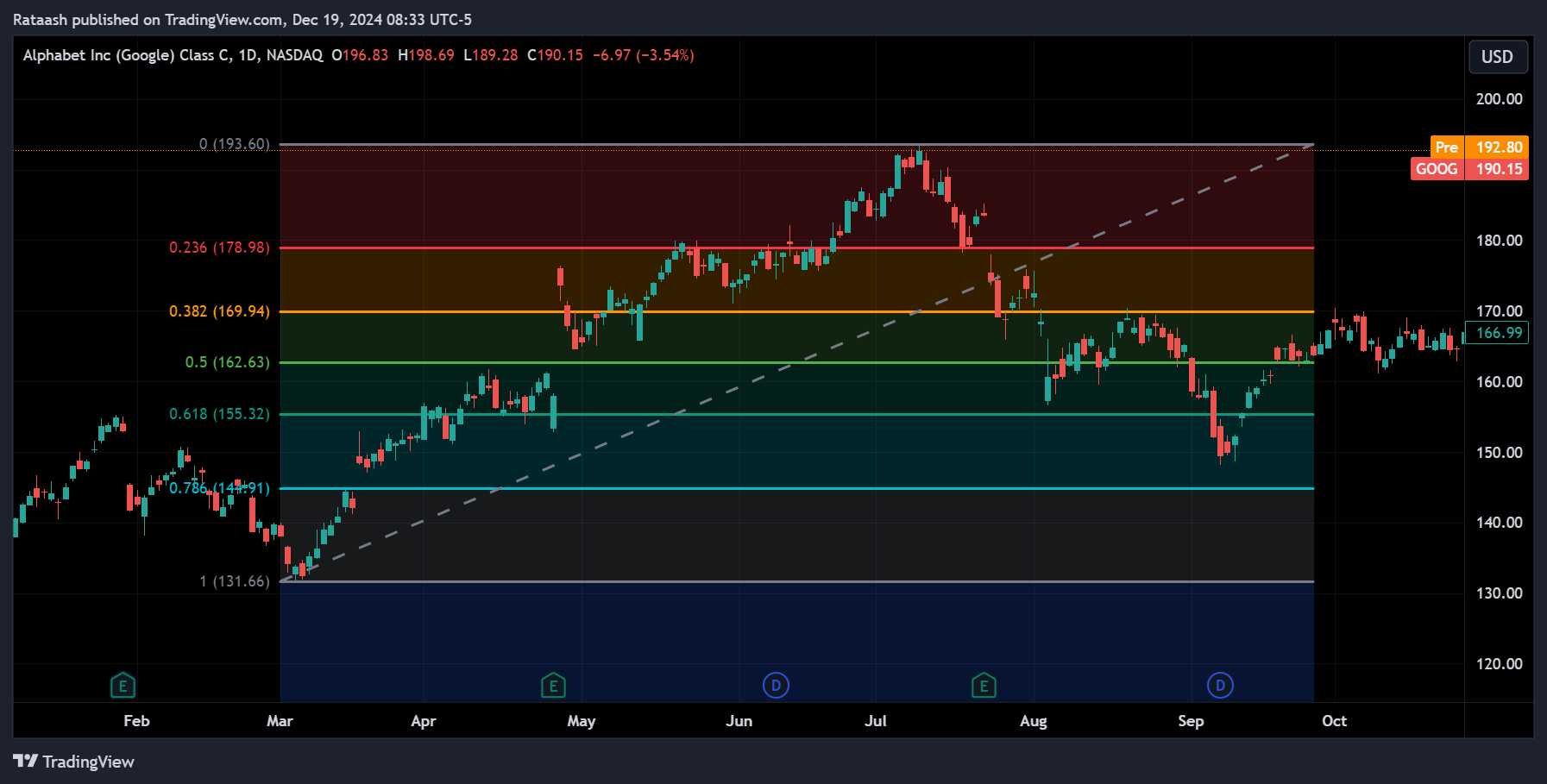Select the 0 (193.60) Fibonacci level label

tap(235, 144)
